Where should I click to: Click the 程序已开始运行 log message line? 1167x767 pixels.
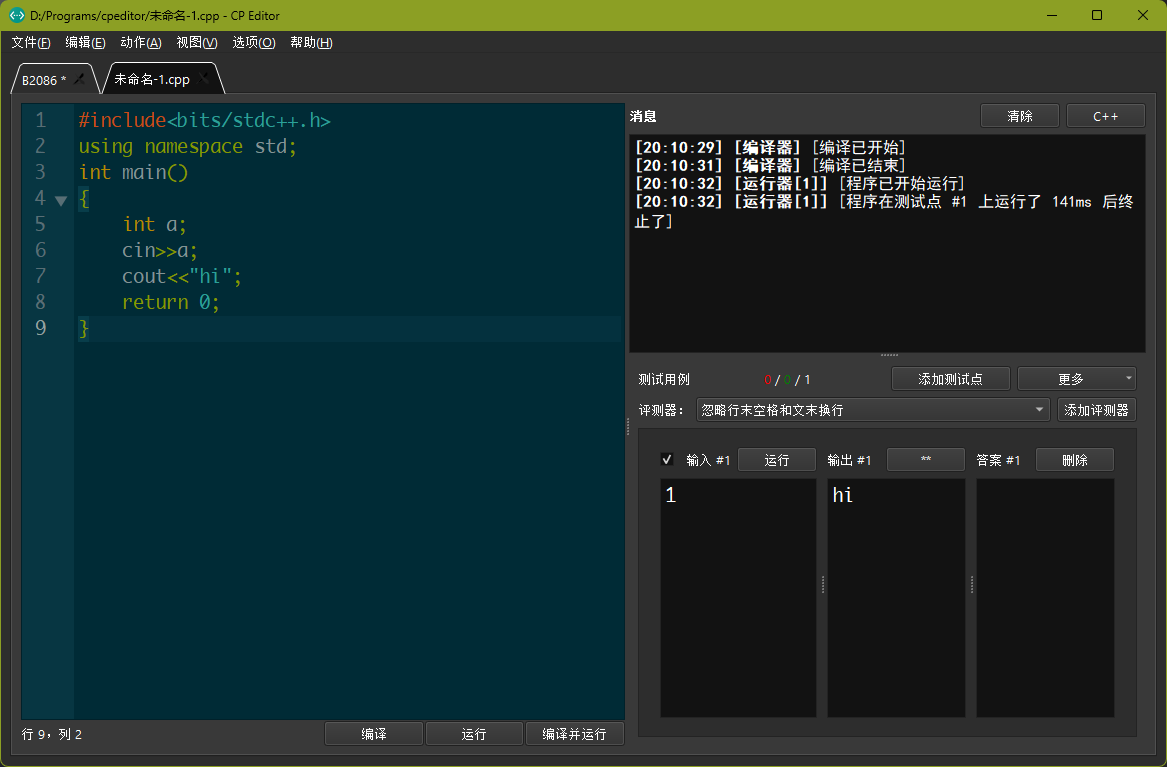[800, 183]
